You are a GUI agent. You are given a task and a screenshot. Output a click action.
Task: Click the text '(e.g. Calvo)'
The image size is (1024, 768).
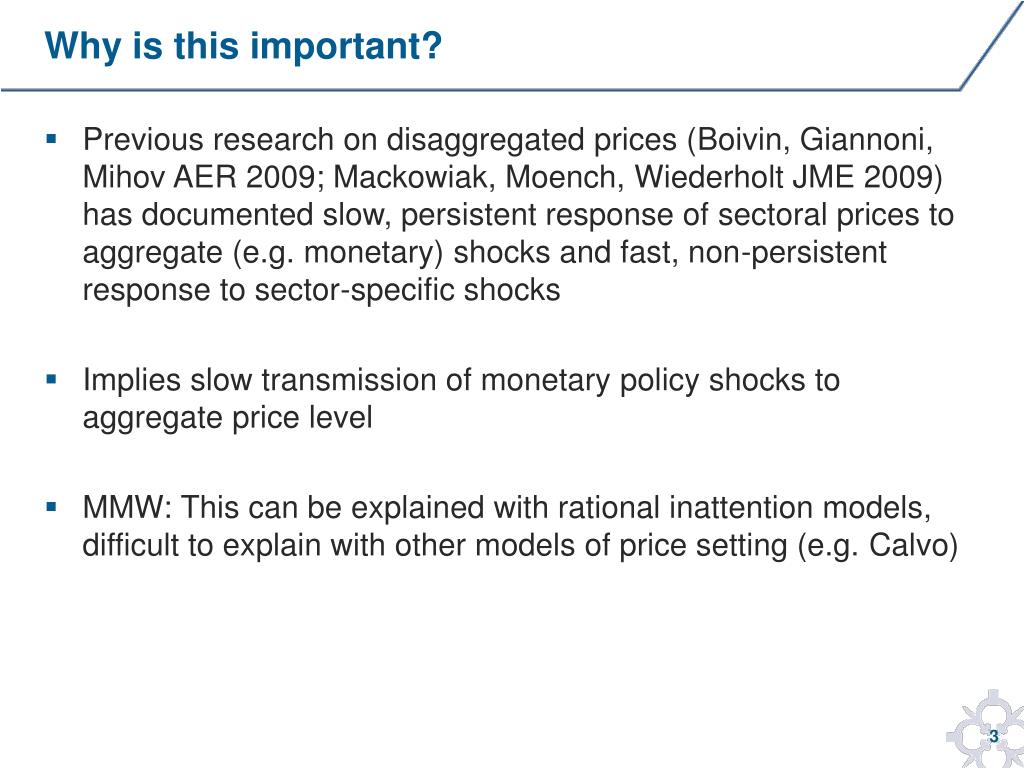click(877, 546)
